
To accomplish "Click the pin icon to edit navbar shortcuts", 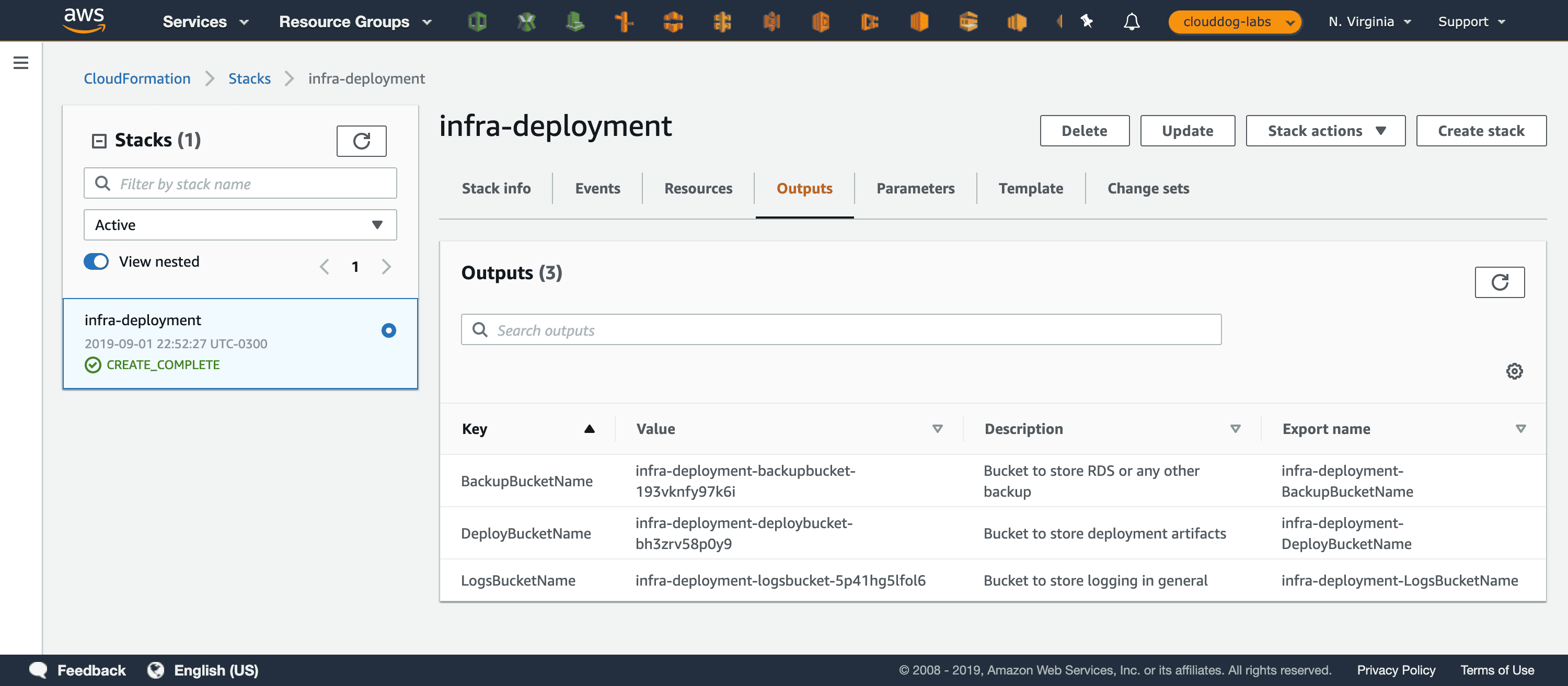I will click(x=1087, y=21).
